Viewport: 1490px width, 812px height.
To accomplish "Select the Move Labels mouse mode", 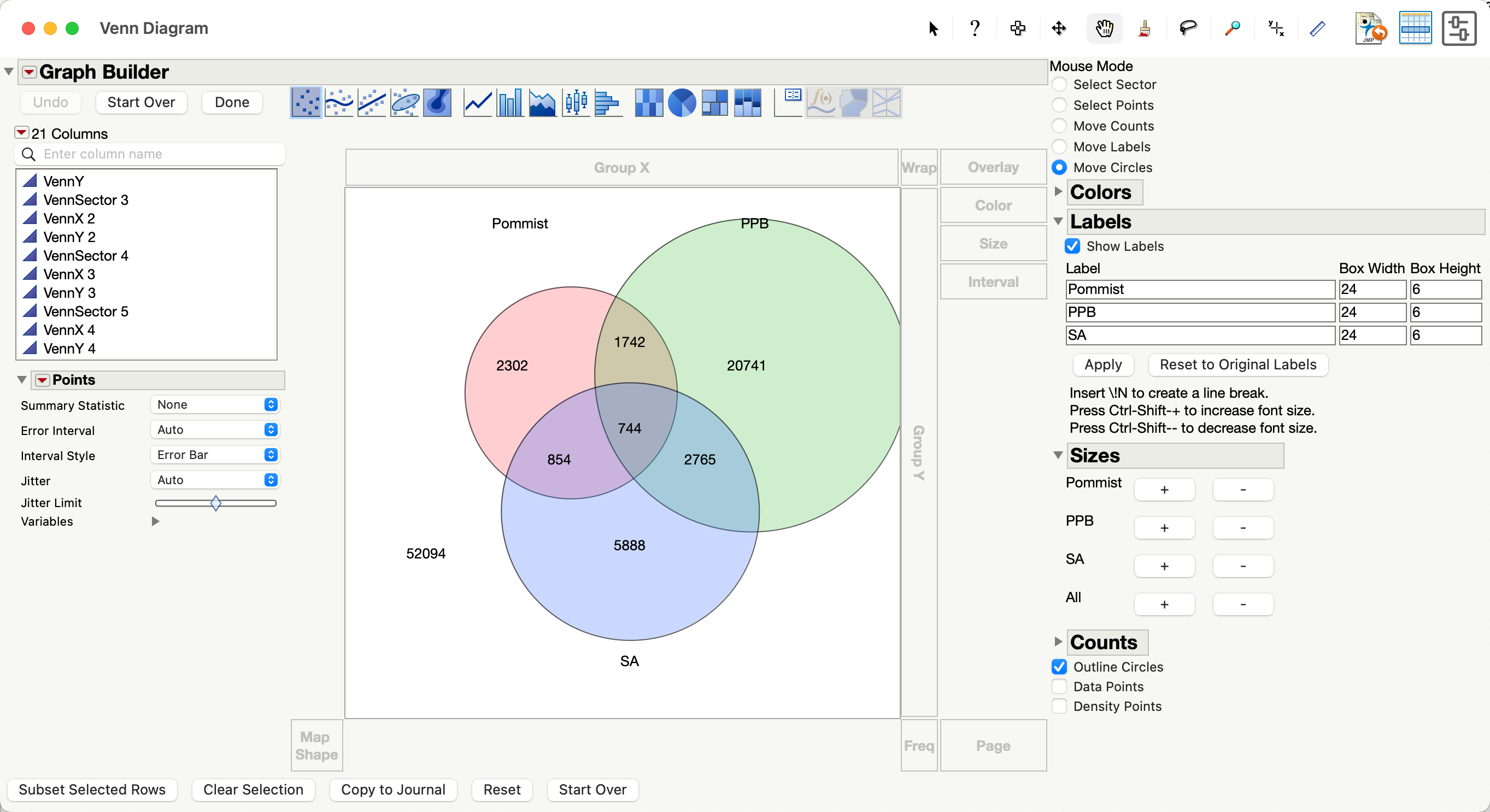I will coord(1059,147).
